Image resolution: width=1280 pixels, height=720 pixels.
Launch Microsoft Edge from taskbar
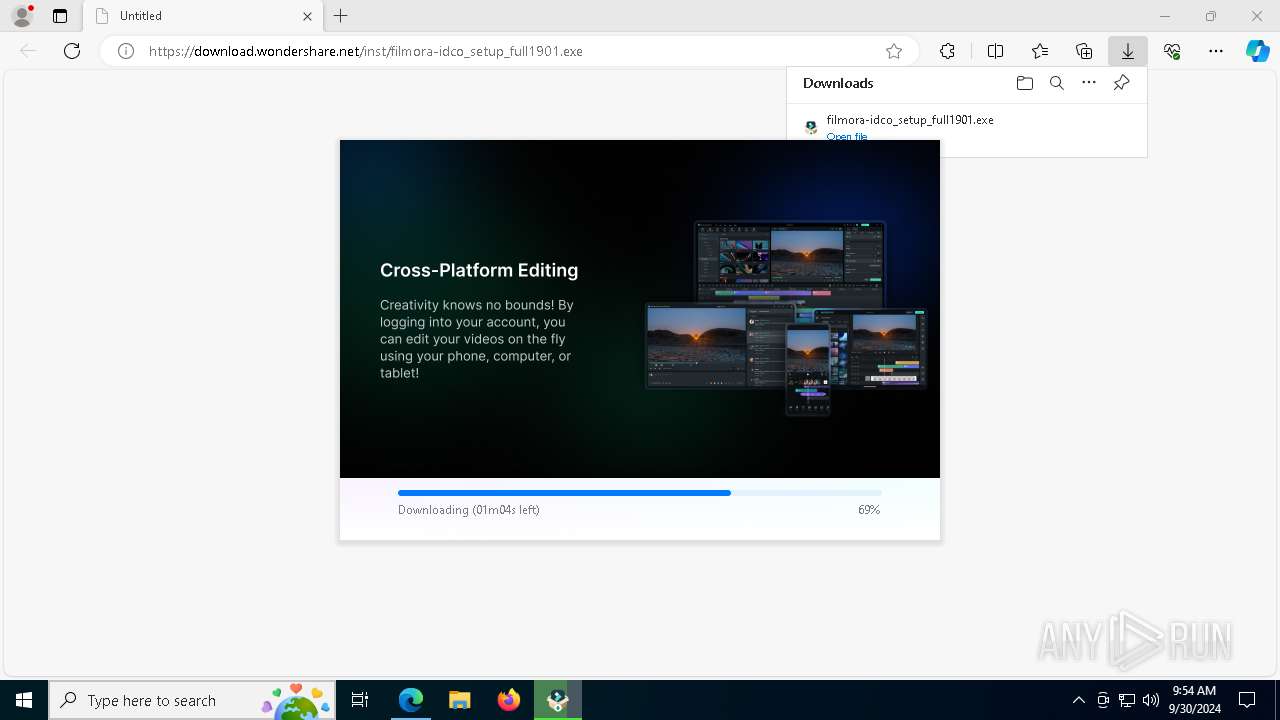(x=411, y=700)
